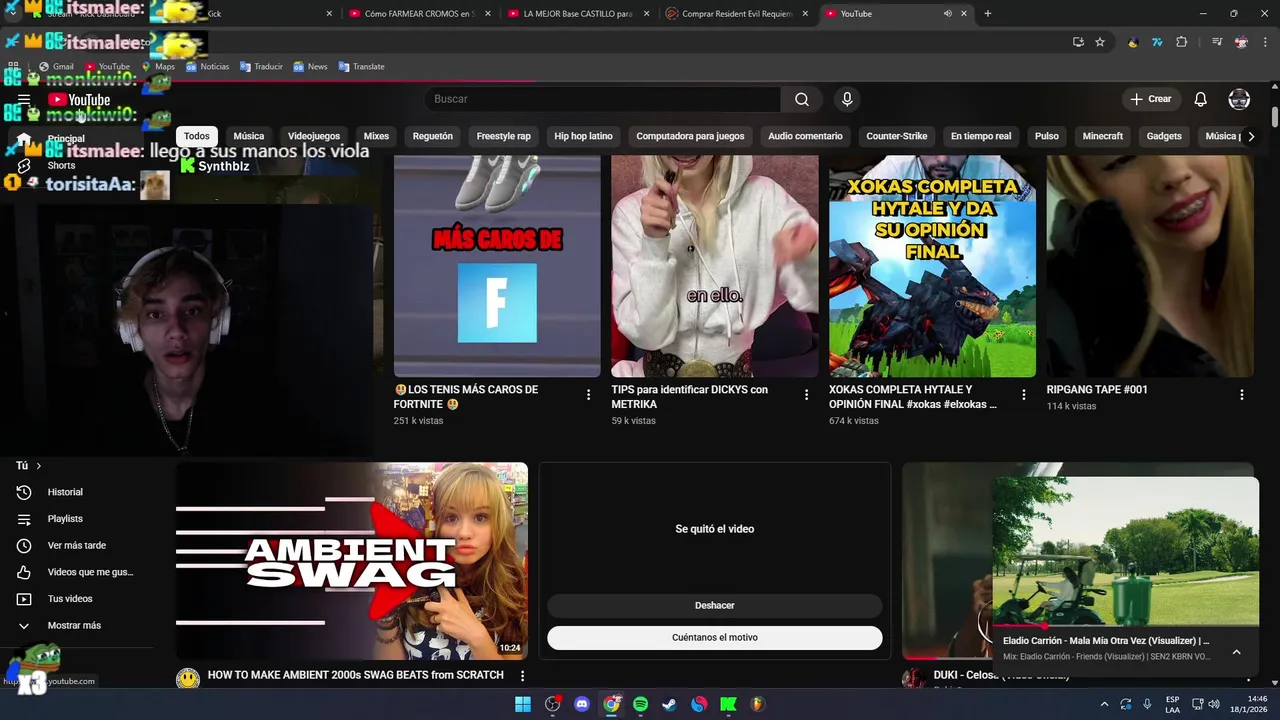Open Chrome media control icon
Screen dimensions: 1280x720
coord(1217,42)
